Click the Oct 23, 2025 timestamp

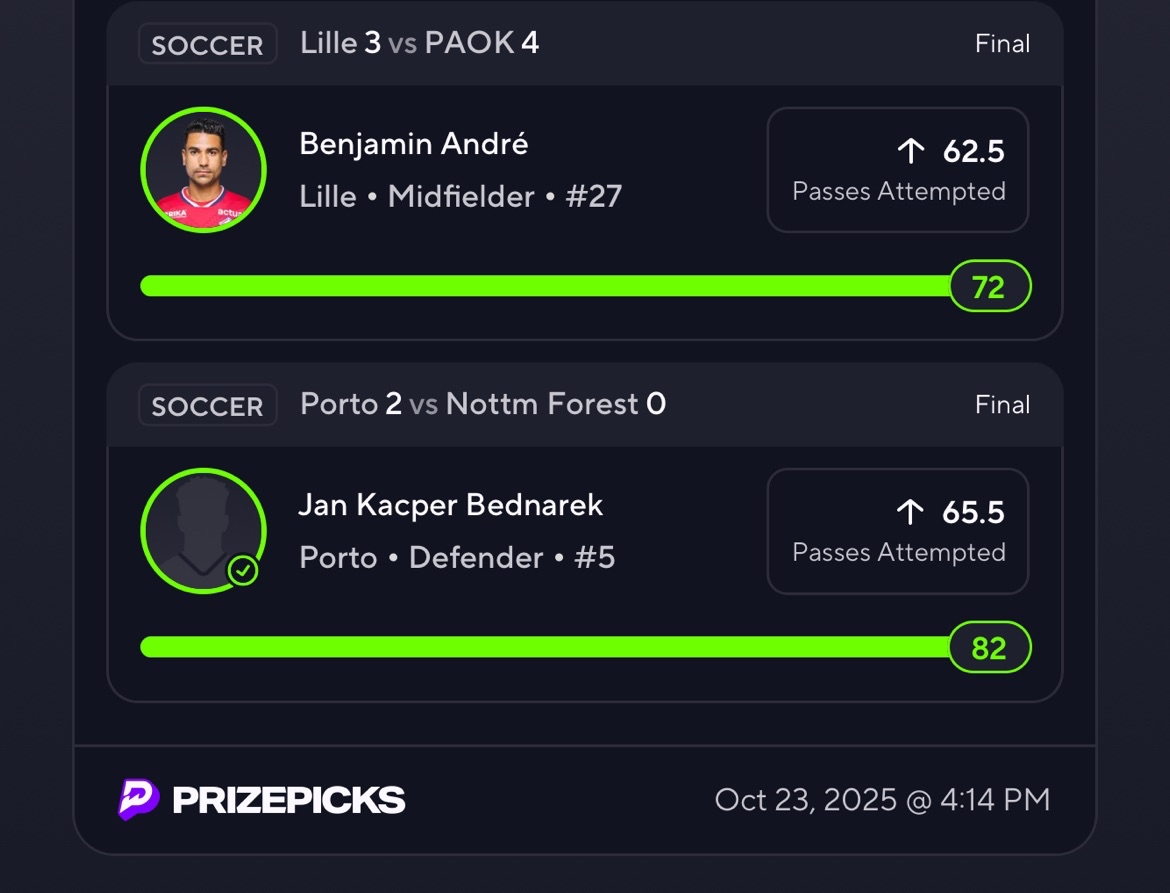pyautogui.click(x=882, y=800)
